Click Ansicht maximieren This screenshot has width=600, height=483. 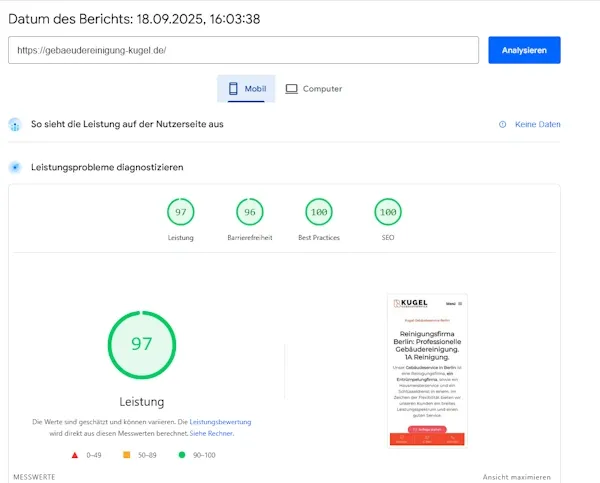517,477
